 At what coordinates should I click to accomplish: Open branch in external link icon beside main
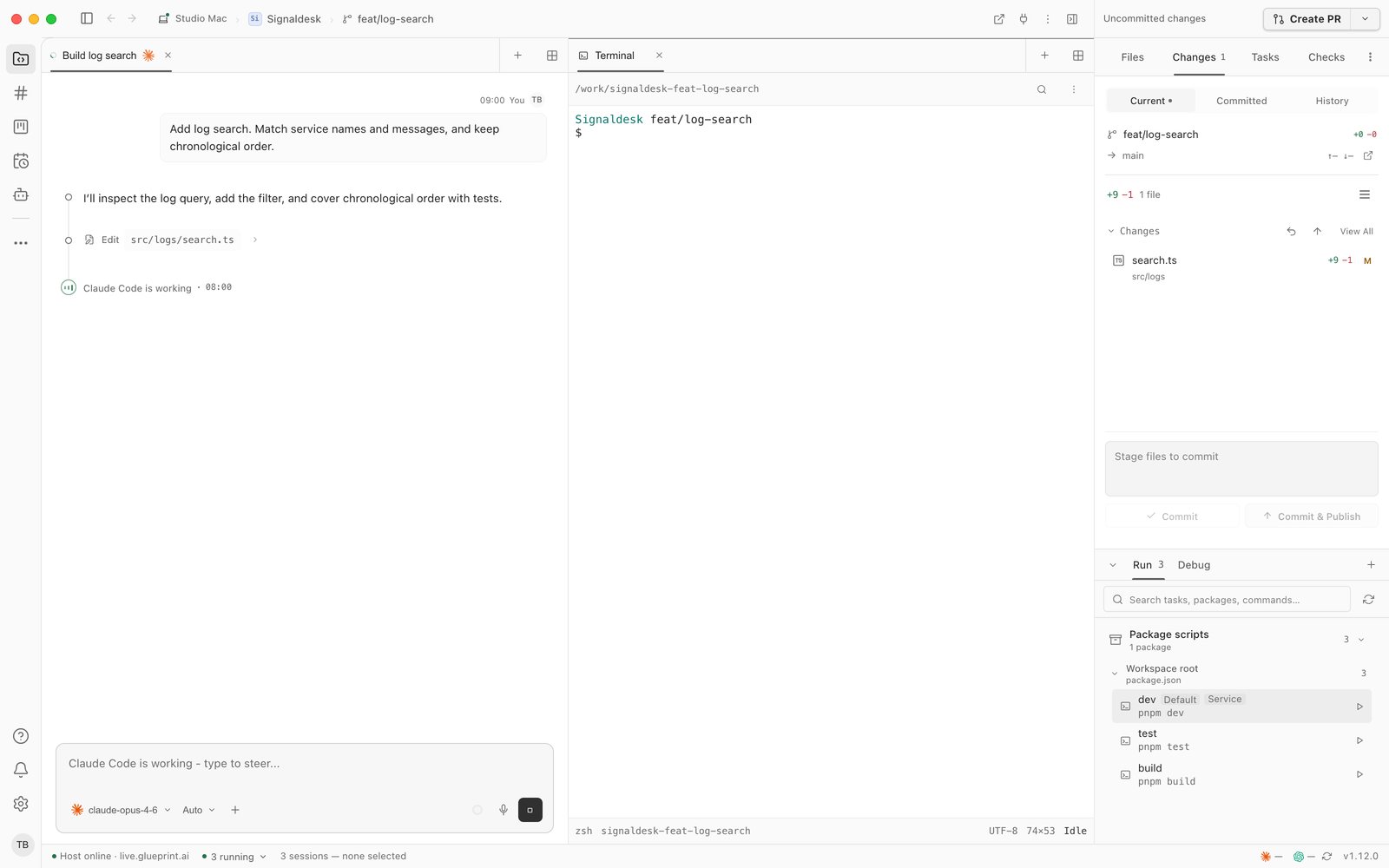(1368, 156)
